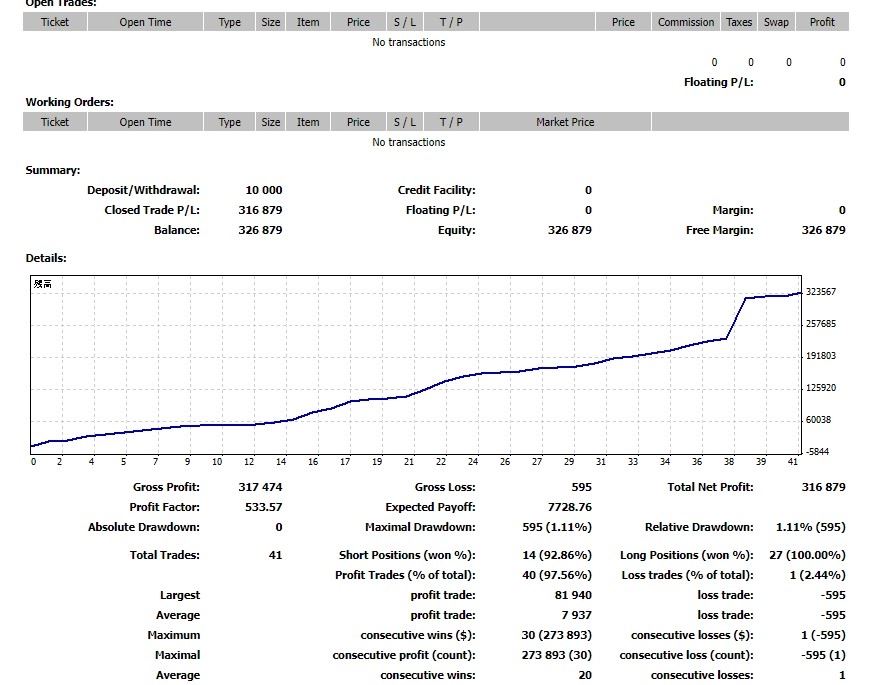
Task: Click the balance chart legend label
Action: click(43, 284)
